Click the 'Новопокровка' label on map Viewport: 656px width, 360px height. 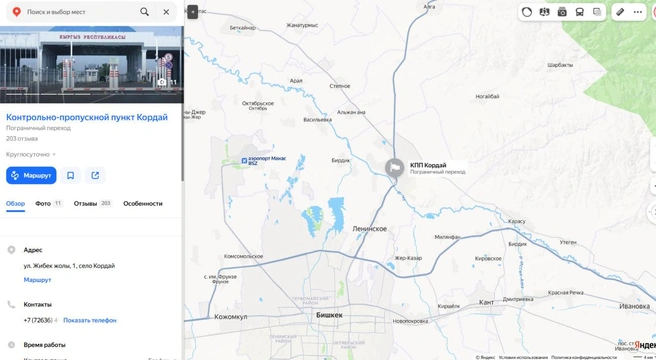click(x=410, y=321)
